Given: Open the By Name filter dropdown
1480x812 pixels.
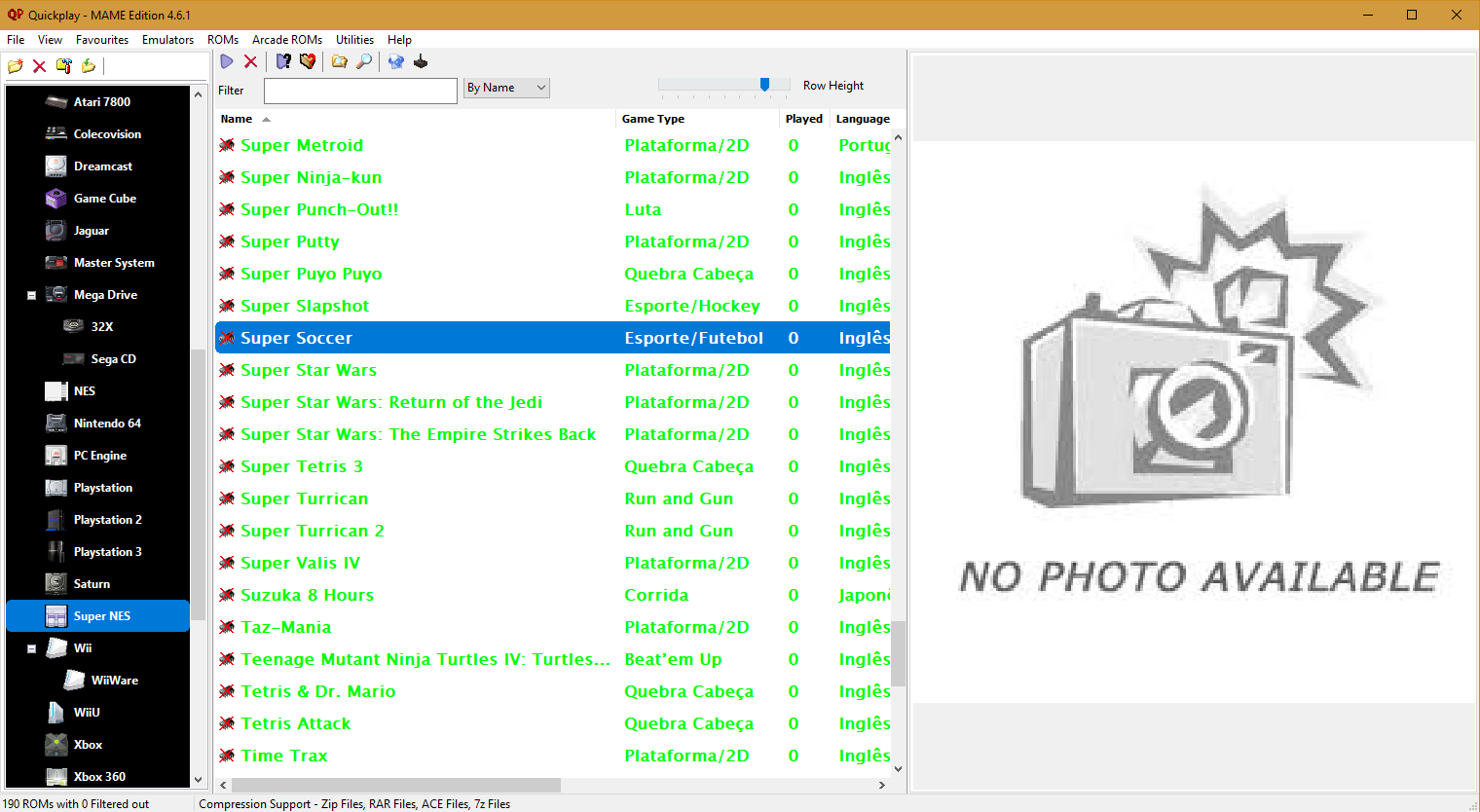Looking at the screenshot, I should [x=506, y=88].
